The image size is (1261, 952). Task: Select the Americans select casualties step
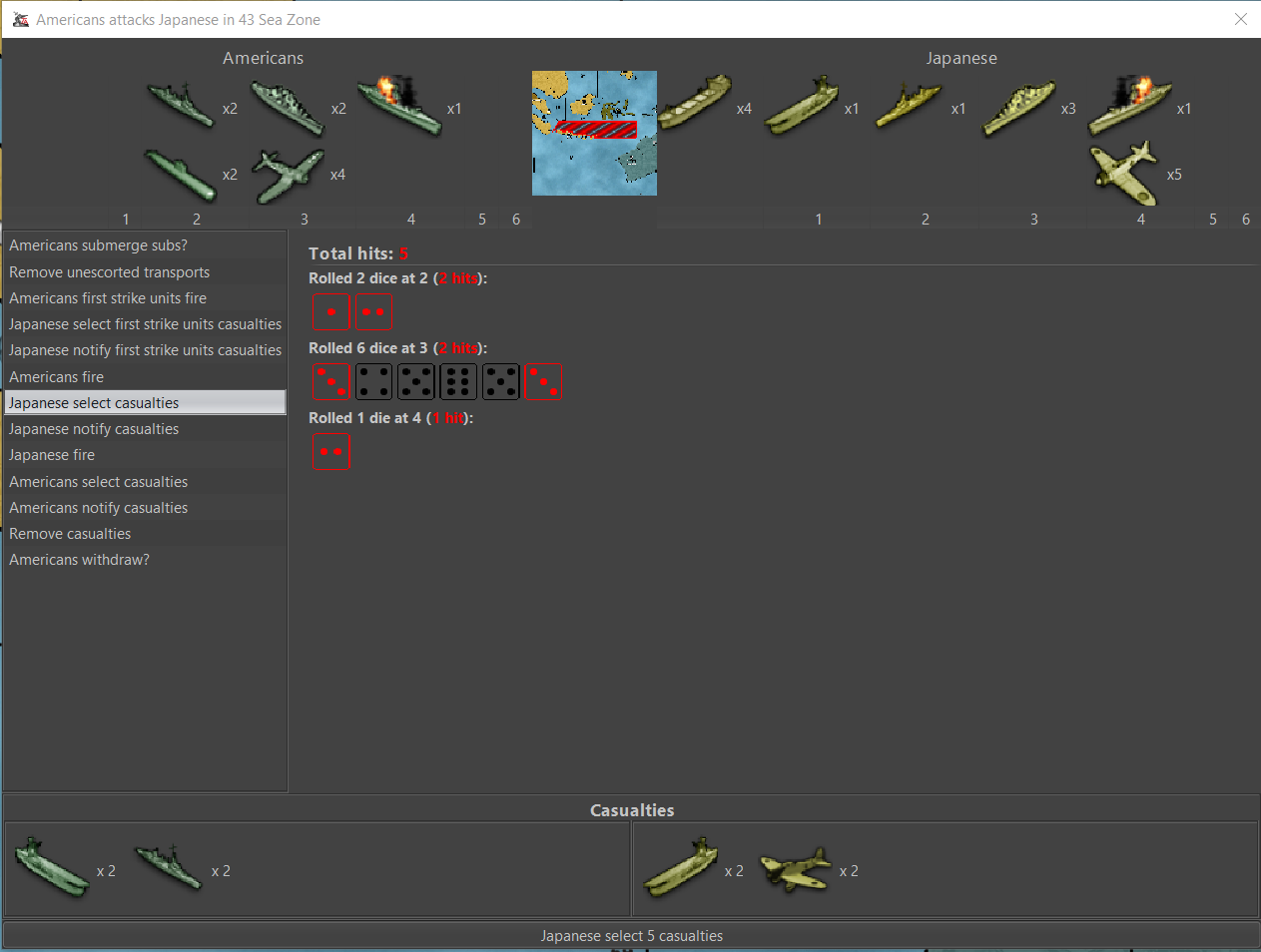click(145, 481)
